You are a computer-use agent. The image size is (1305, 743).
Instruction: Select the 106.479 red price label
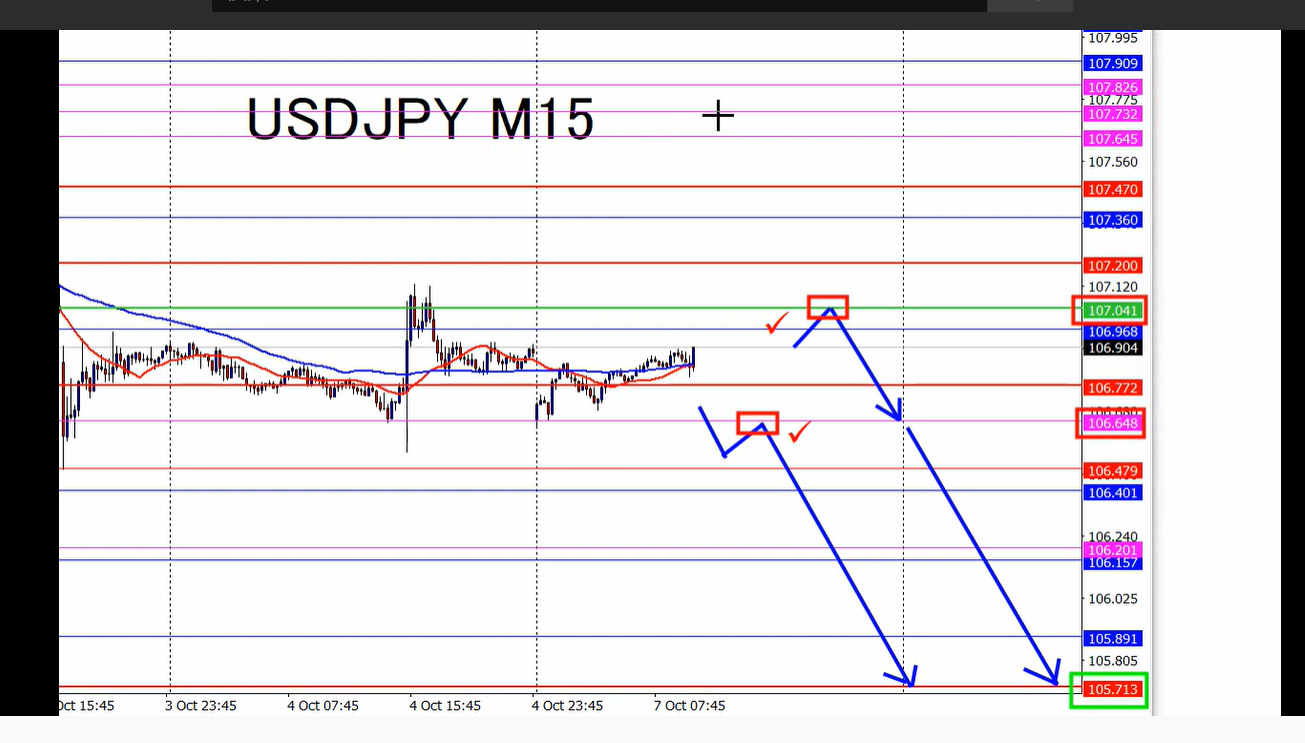coord(1113,470)
